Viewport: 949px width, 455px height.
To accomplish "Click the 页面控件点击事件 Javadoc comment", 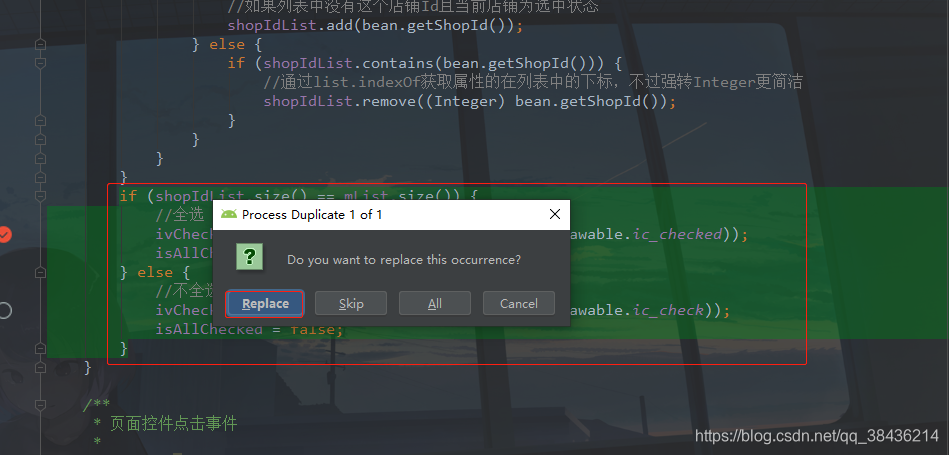I will 173,424.
